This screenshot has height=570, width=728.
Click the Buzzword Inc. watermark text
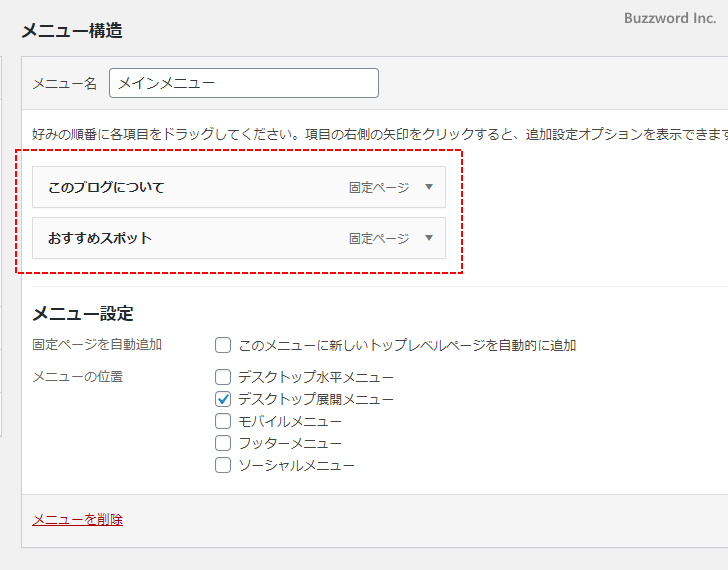click(670, 18)
